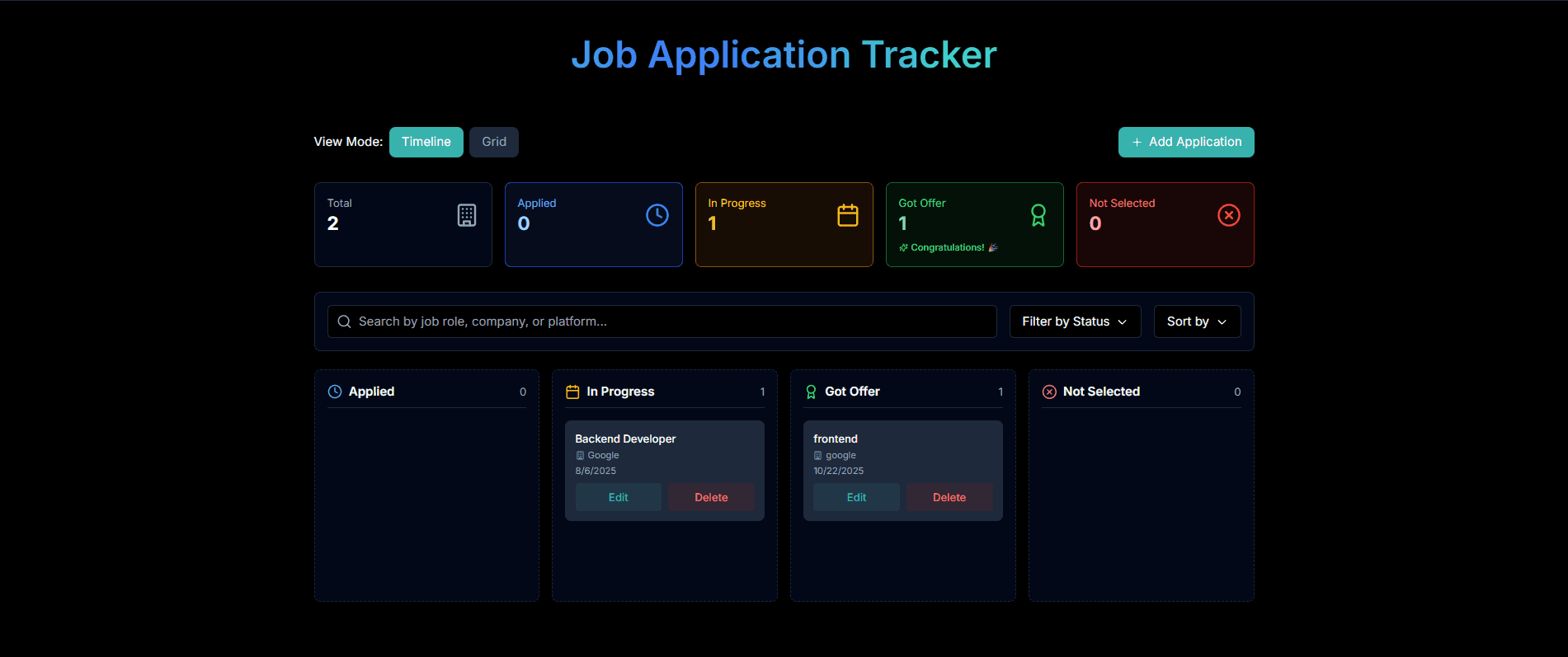Click the clock icon in Applied column header
The width and height of the screenshot is (1568, 657).
(335, 392)
